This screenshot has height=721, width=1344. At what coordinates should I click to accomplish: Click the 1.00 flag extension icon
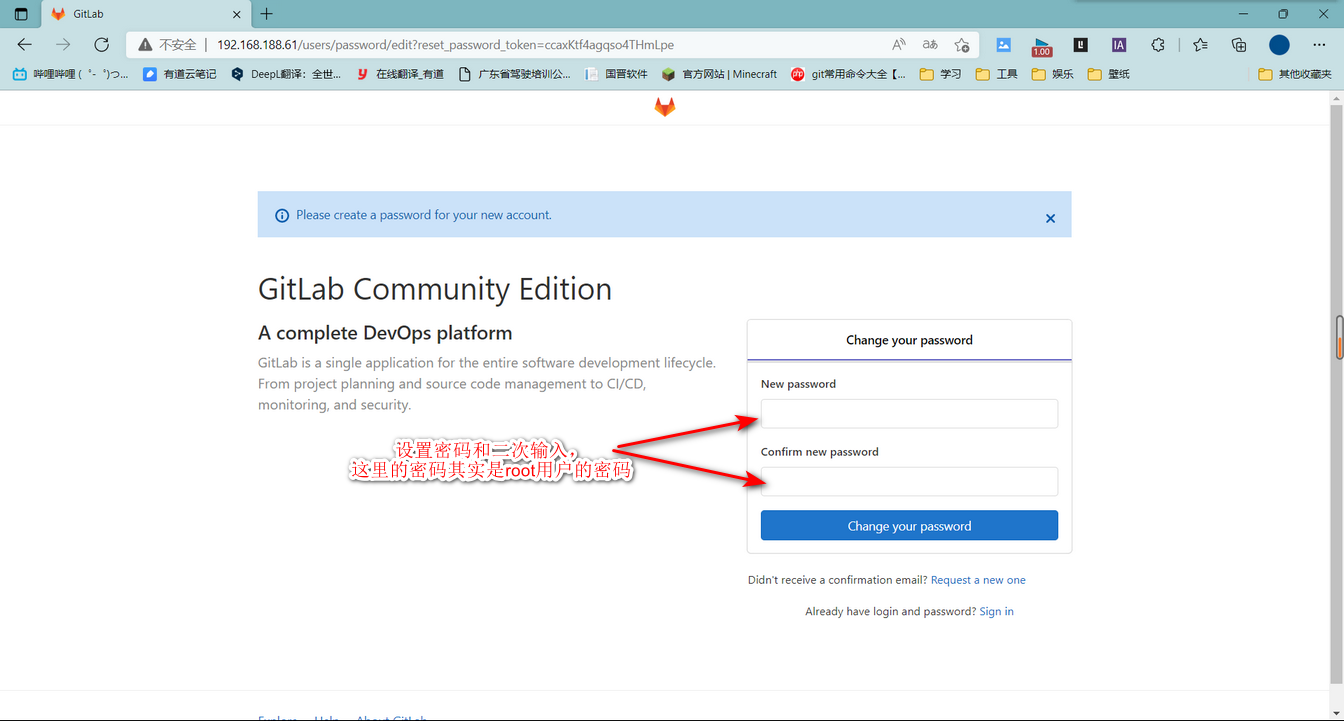(1042, 45)
